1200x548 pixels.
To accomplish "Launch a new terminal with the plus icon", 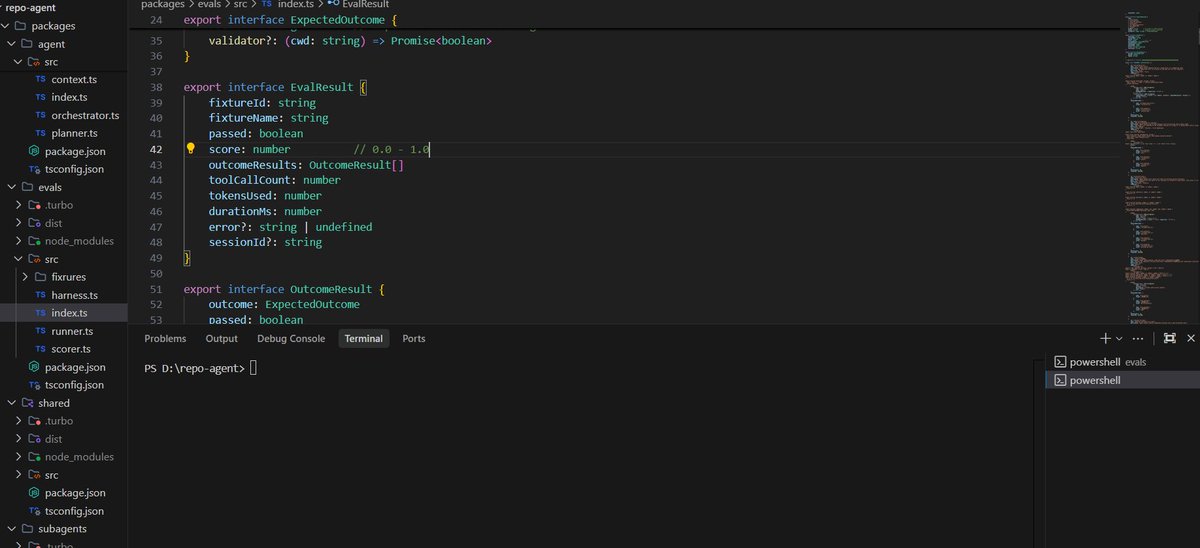I will [1105, 339].
